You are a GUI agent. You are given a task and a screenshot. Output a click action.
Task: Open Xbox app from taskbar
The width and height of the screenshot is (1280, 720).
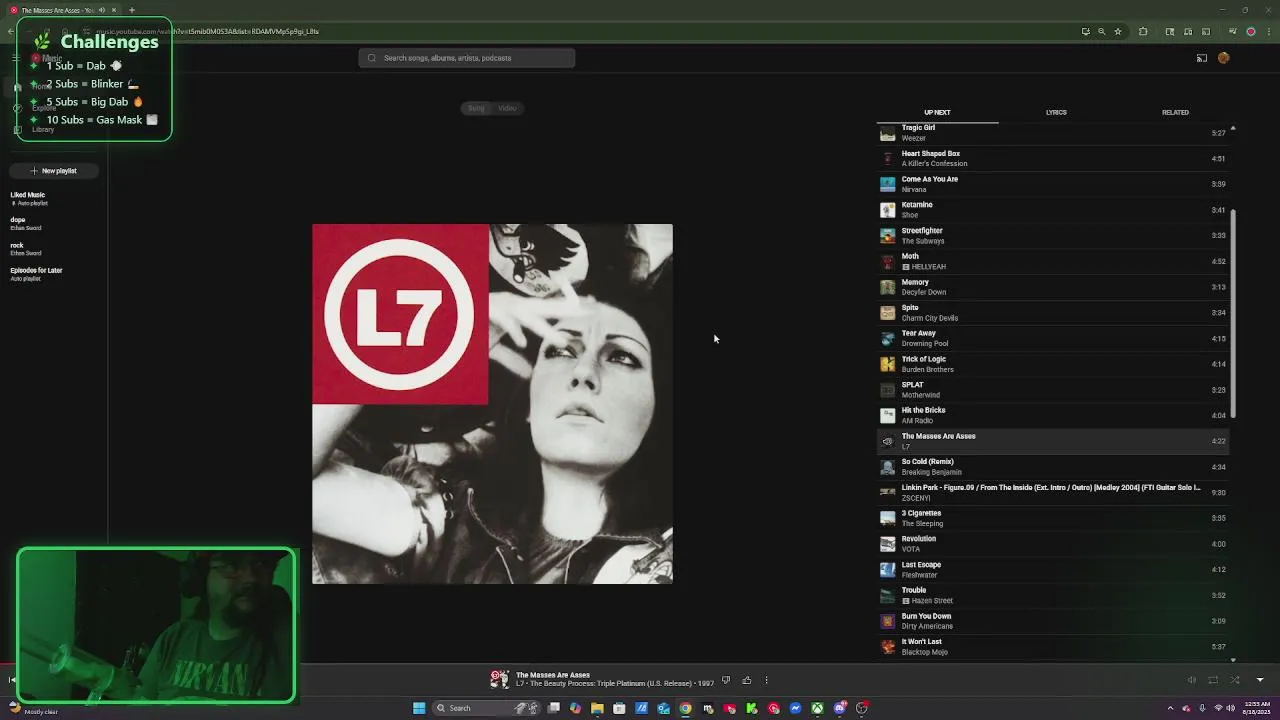pyautogui.click(x=817, y=708)
